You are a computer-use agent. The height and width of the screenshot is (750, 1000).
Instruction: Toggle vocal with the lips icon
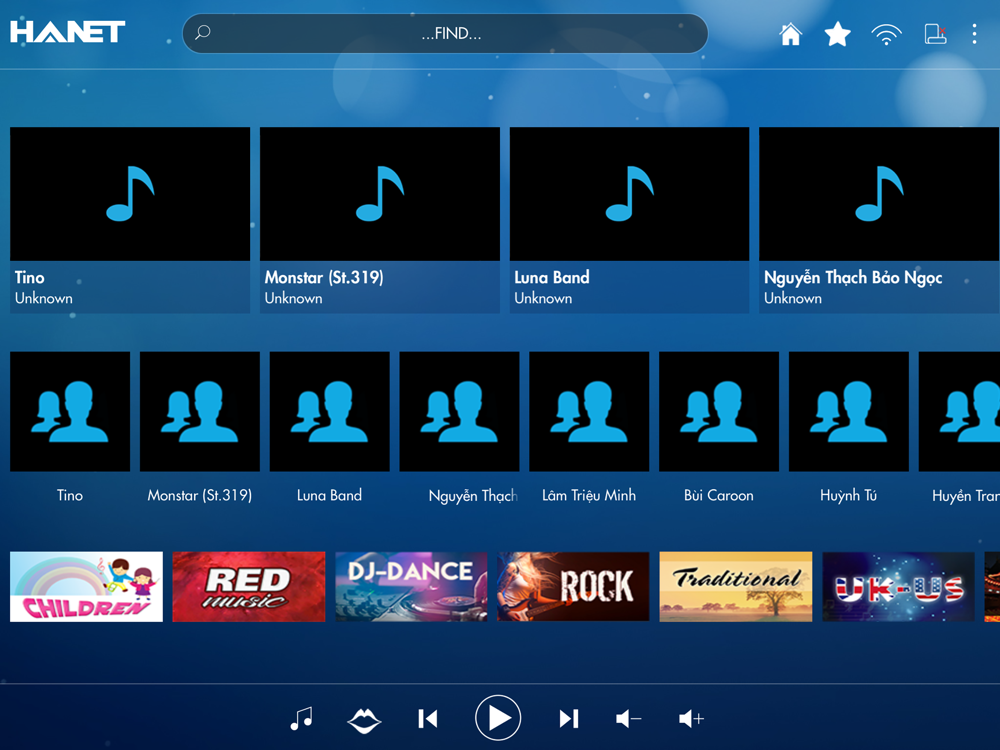pyautogui.click(x=364, y=720)
